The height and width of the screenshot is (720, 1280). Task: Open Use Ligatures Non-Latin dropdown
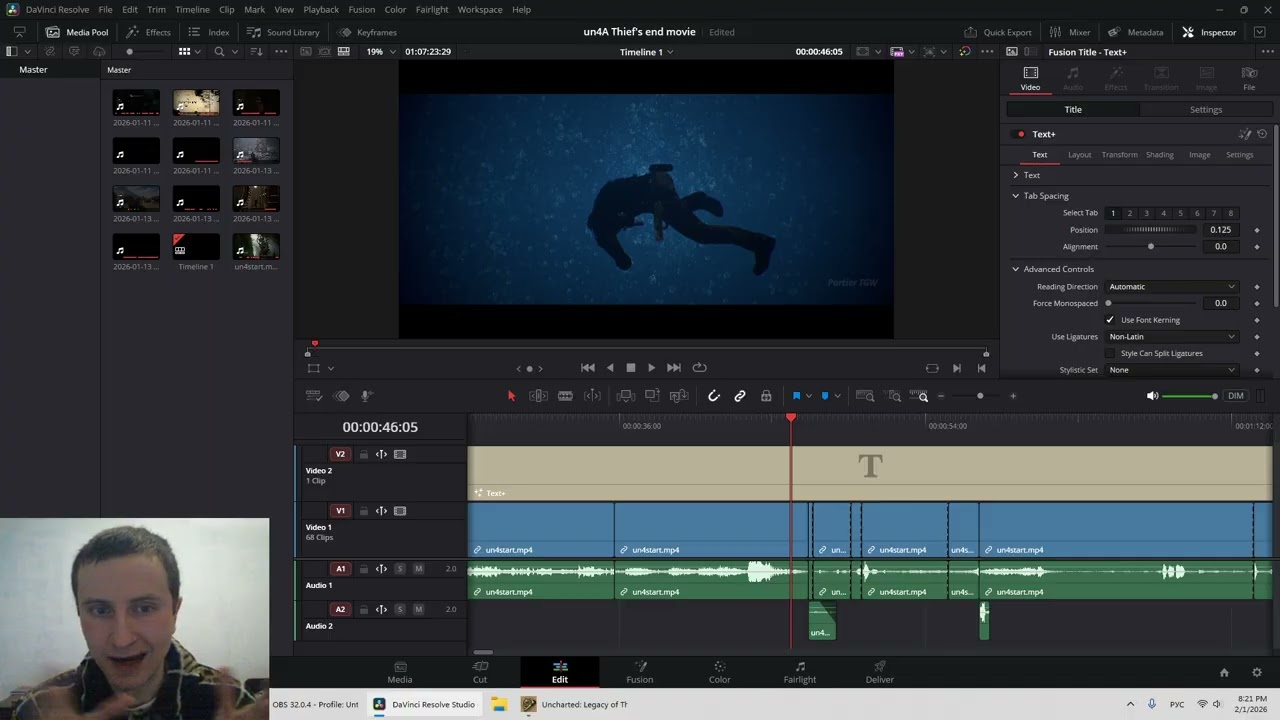[x=1171, y=337]
